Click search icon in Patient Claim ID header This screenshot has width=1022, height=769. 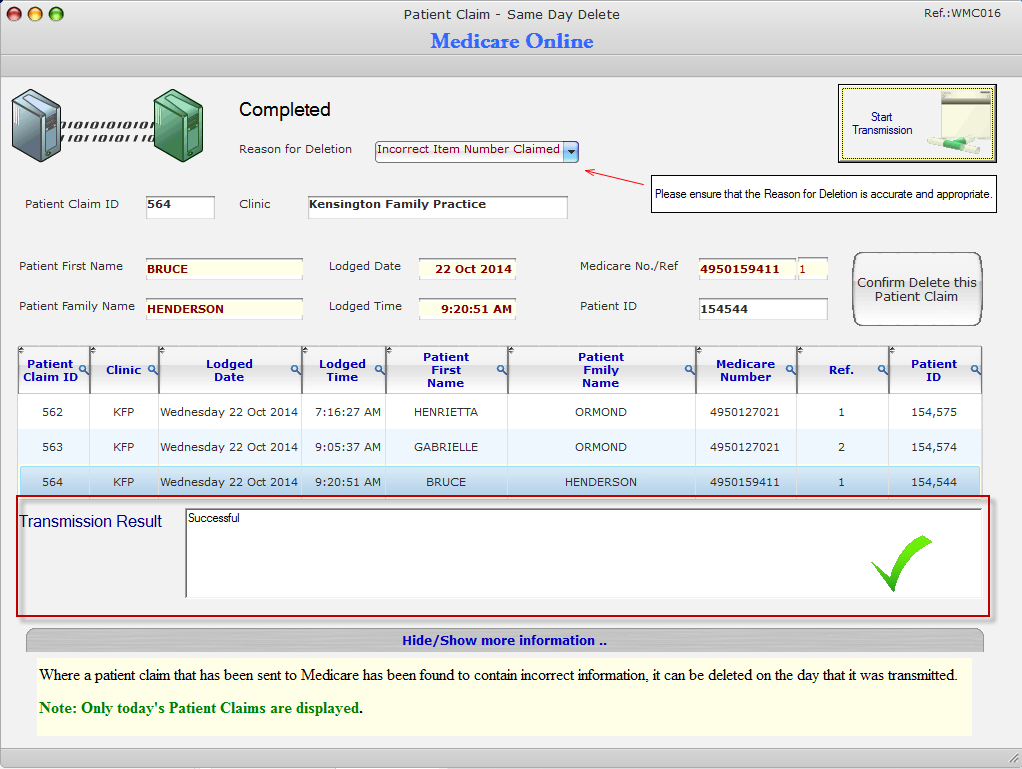(x=83, y=370)
